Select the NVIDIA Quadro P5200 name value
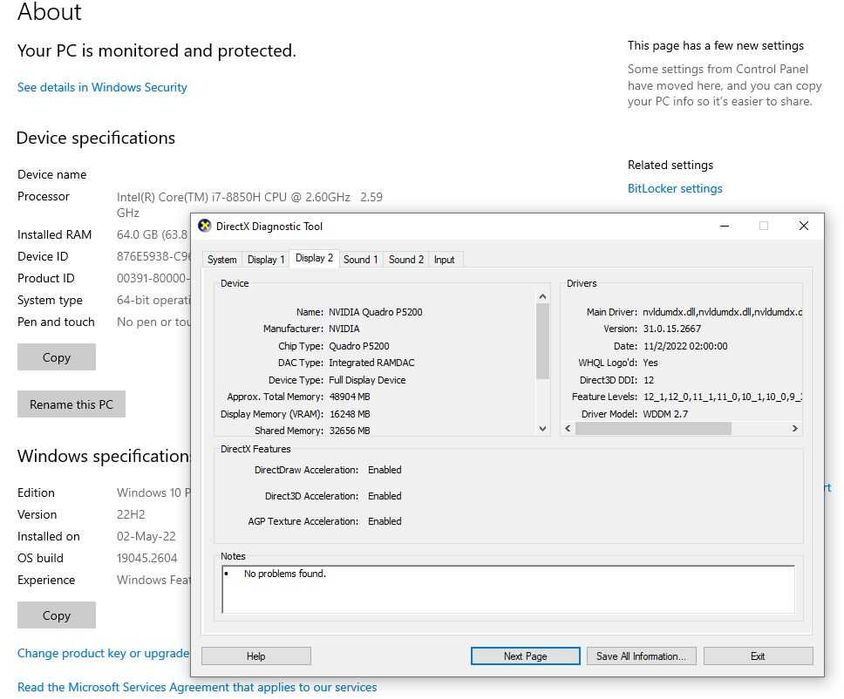The width and height of the screenshot is (844, 699). [375, 312]
